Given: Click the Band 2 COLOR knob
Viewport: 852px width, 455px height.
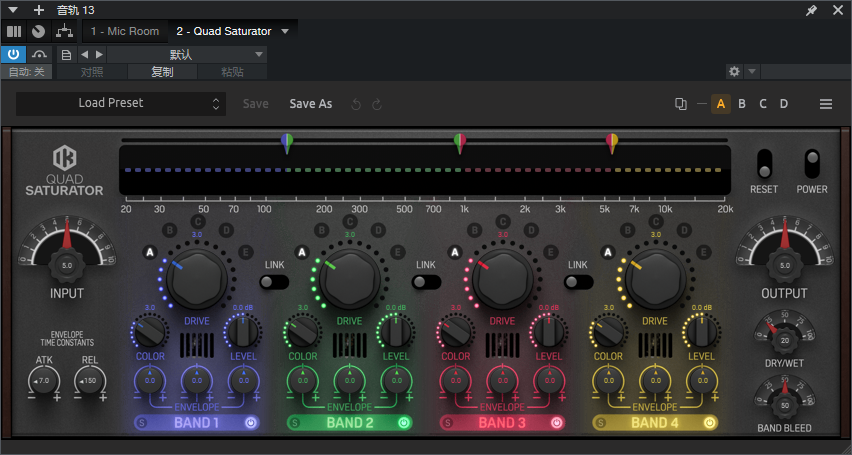Looking at the screenshot, I should (303, 332).
